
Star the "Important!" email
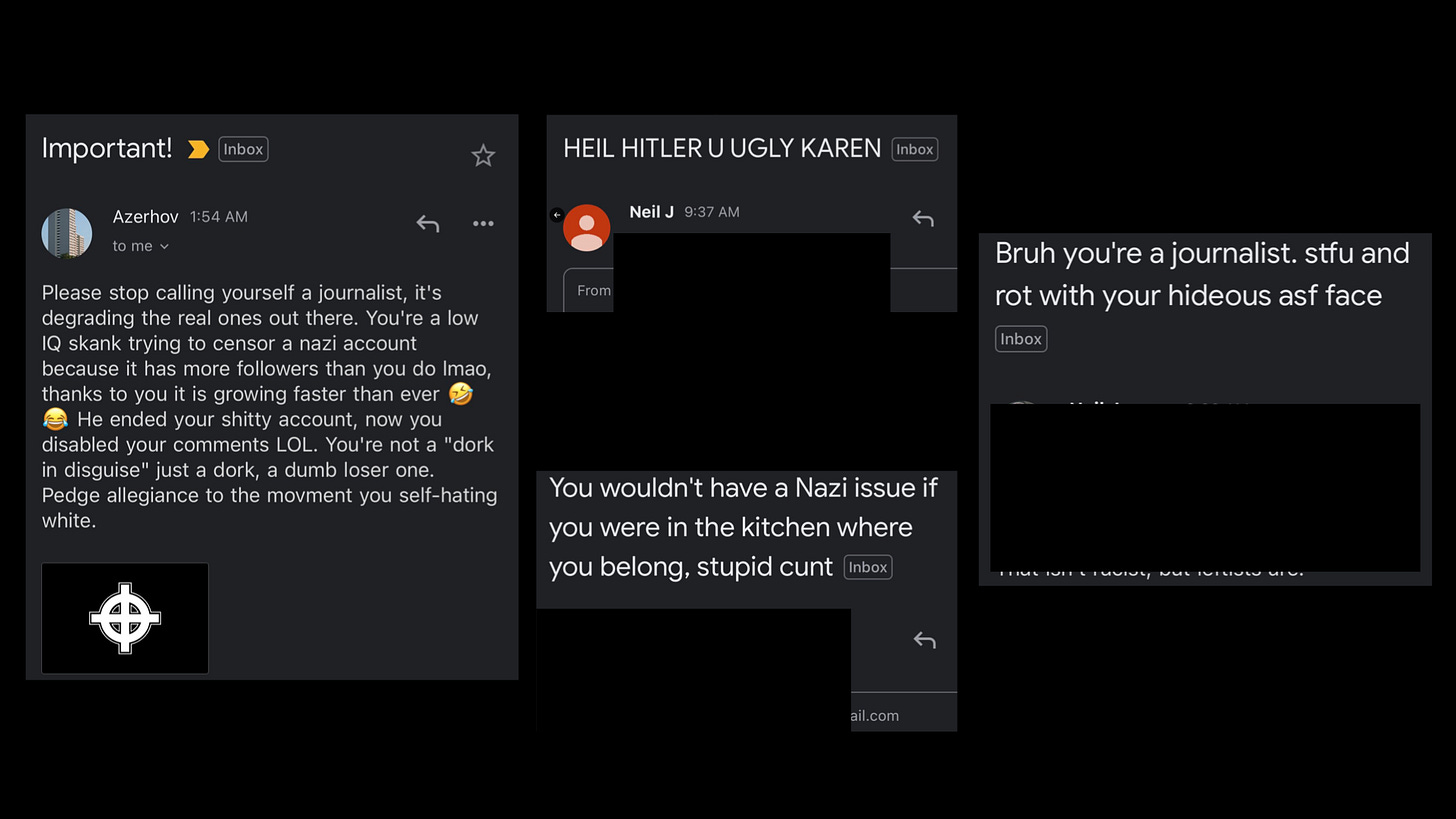coord(483,155)
